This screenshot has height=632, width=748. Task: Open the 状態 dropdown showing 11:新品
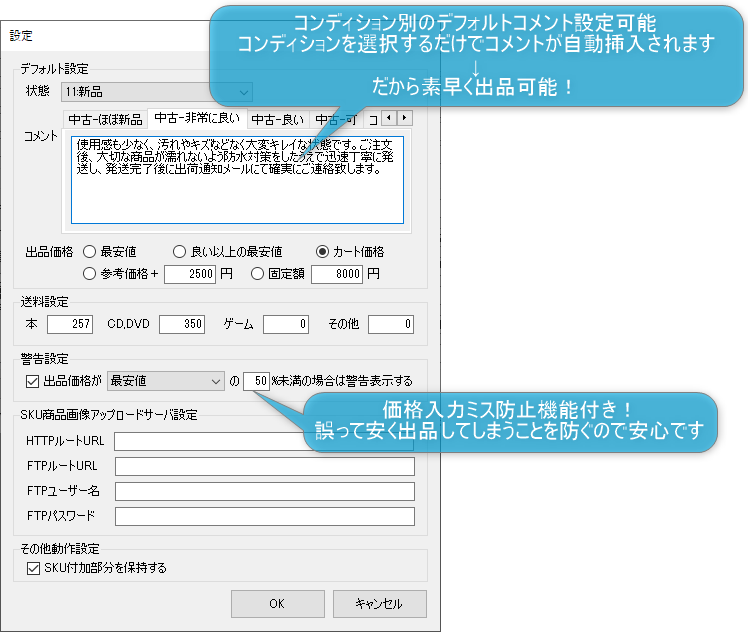[155, 92]
